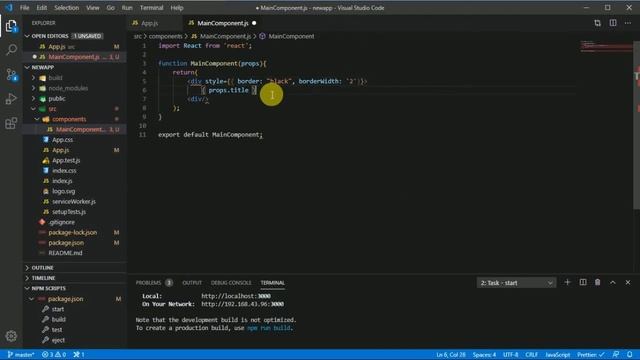Screen dimensions: 640x360
Task: Split the terminal panel
Action: tap(582, 282)
